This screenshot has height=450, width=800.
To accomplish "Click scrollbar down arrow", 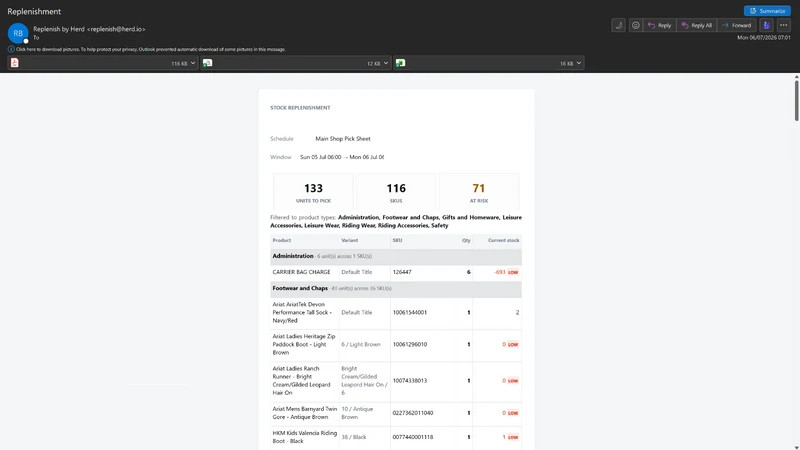I will click(796, 447).
